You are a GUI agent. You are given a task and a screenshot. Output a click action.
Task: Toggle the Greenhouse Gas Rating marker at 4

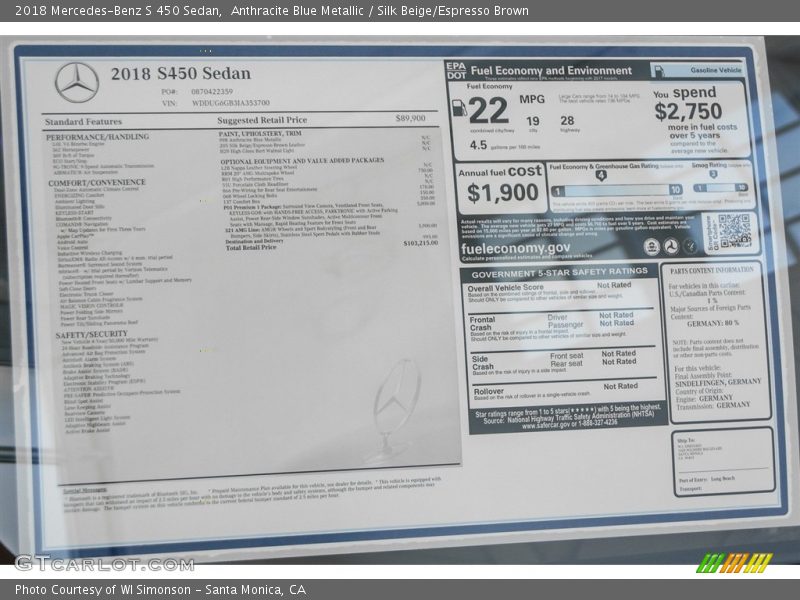point(601,174)
